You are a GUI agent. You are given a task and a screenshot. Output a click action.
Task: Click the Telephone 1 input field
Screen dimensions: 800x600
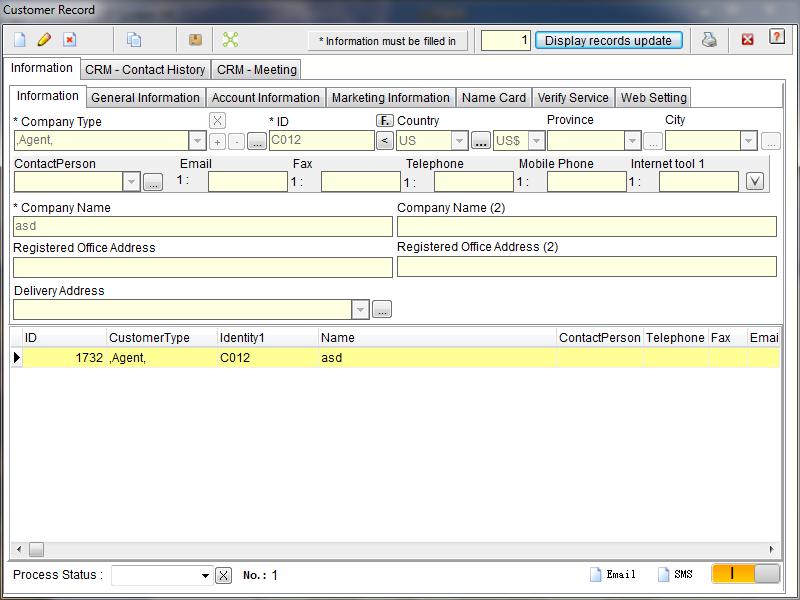[473, 182]
